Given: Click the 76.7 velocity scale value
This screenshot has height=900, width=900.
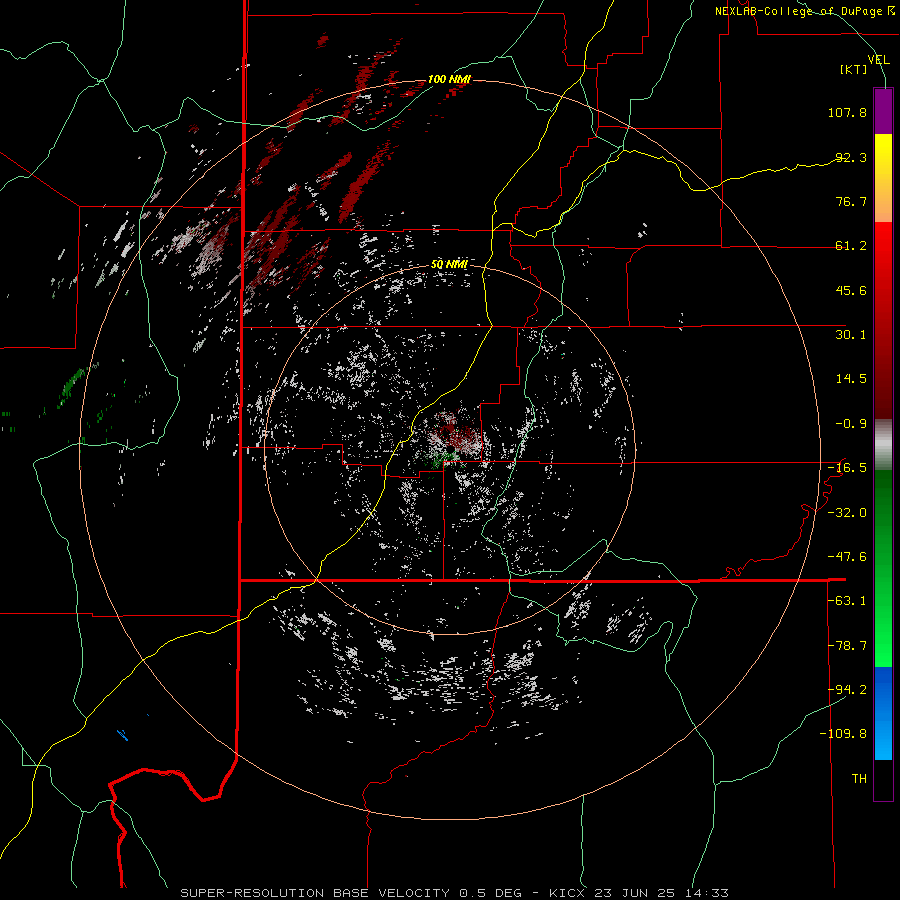Looking at the screenshot, I should [851, 201].
